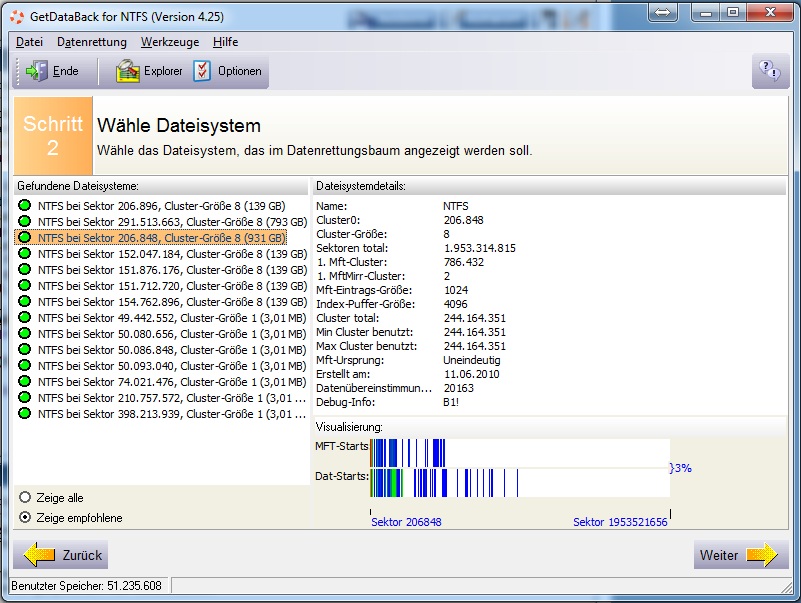Viewport: 801px width, 603px height.
Task: Click green status dot of 793 GB entry
Action: pyautogui.click(x=24, y=221)
